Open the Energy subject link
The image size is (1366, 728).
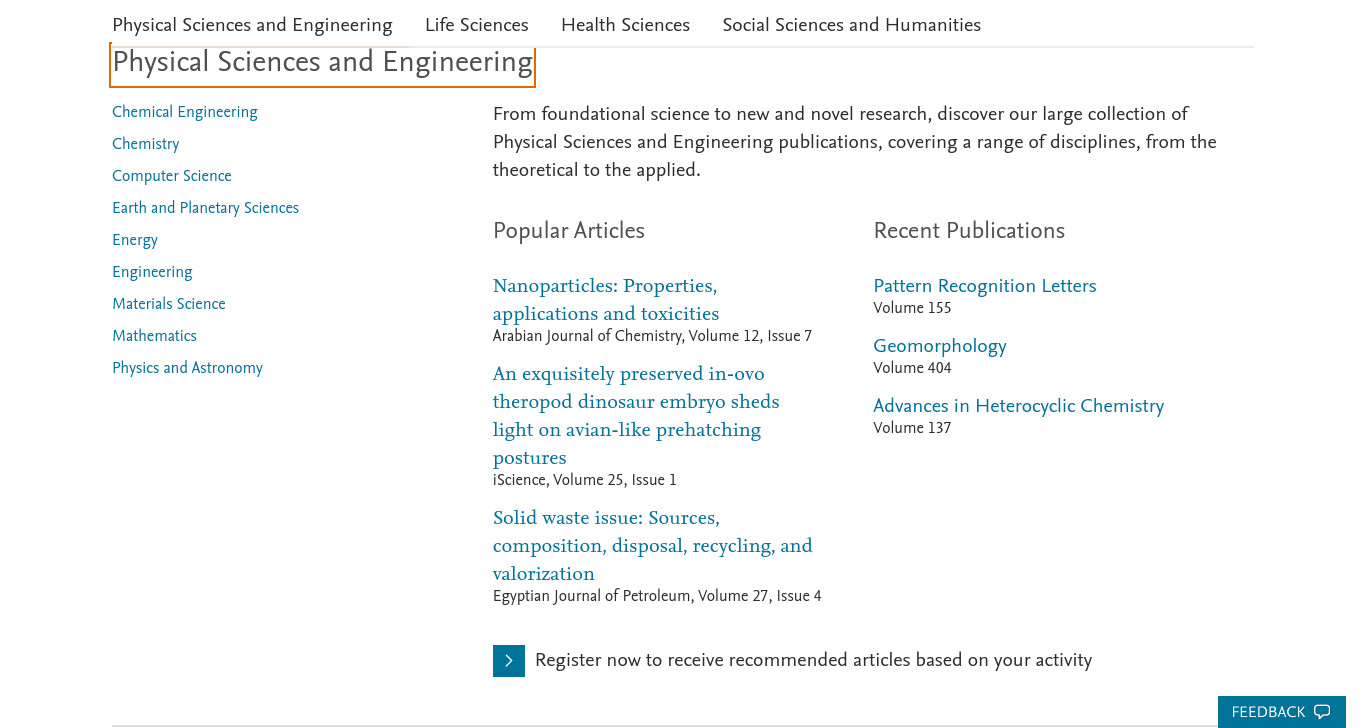[x=135, y=240]
